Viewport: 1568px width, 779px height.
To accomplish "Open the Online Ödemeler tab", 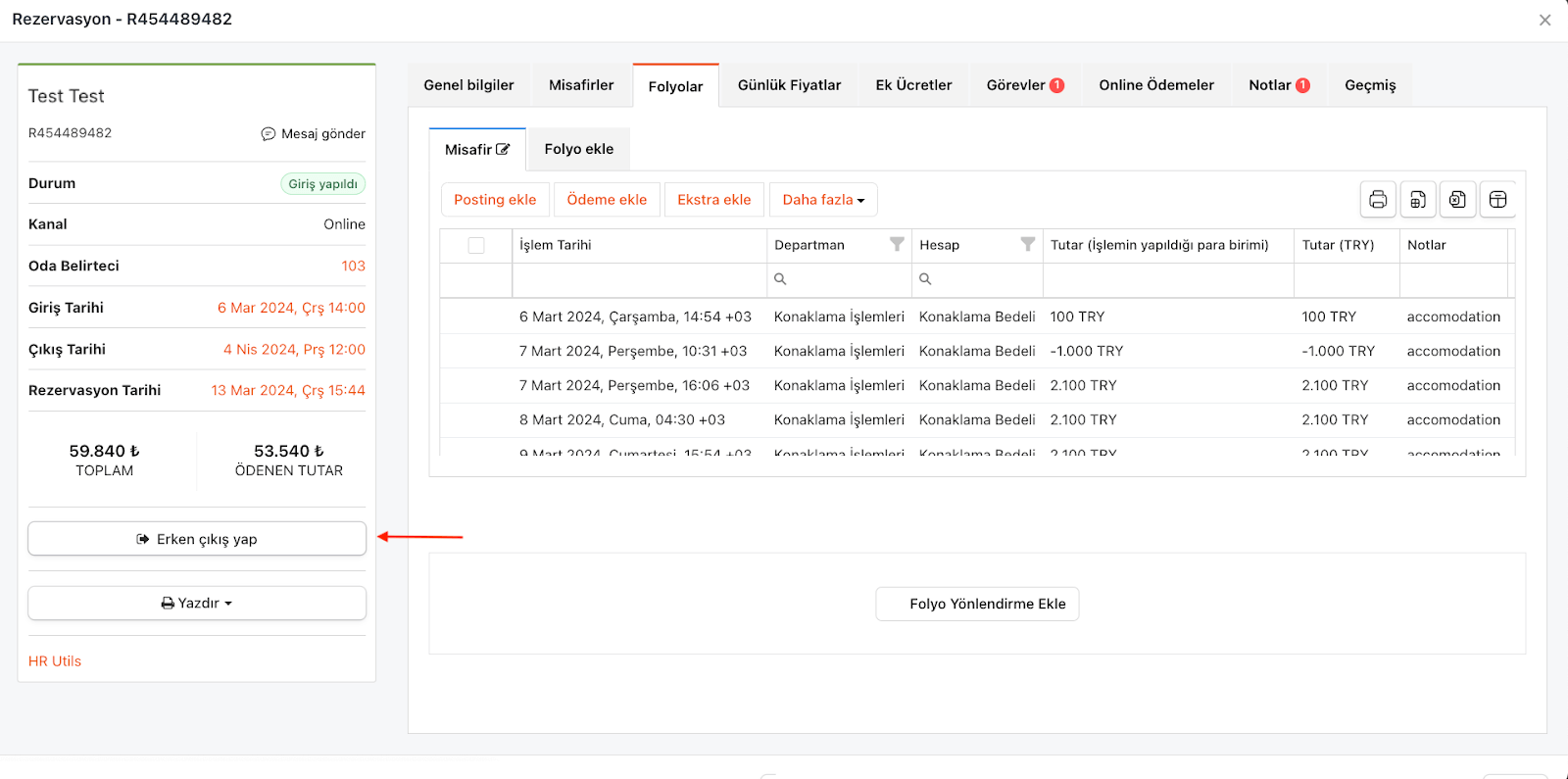I will pyautogui.click(x=1155, y=85).
